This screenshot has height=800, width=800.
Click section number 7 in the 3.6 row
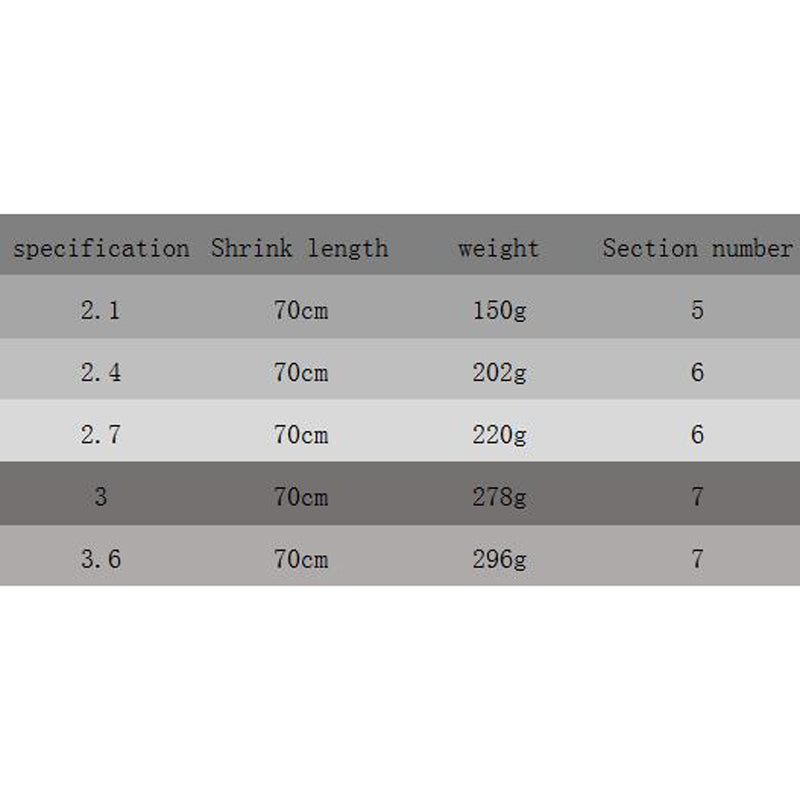click(697, 558)
